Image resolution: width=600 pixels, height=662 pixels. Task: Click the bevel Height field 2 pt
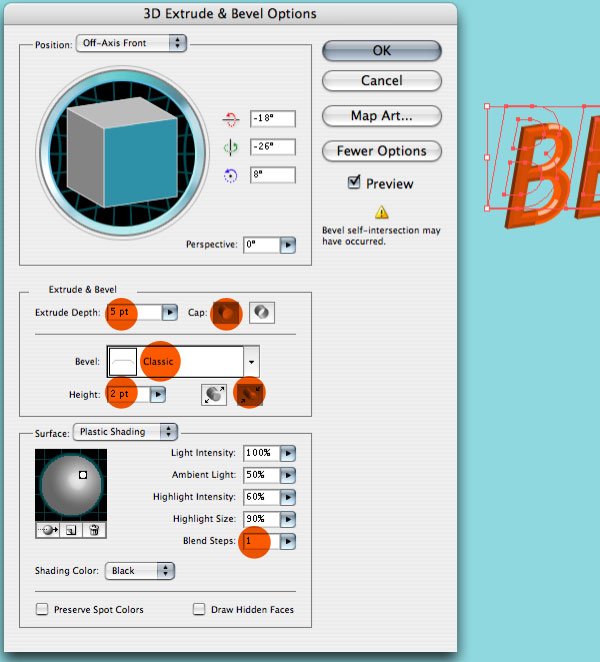[129, 394]
